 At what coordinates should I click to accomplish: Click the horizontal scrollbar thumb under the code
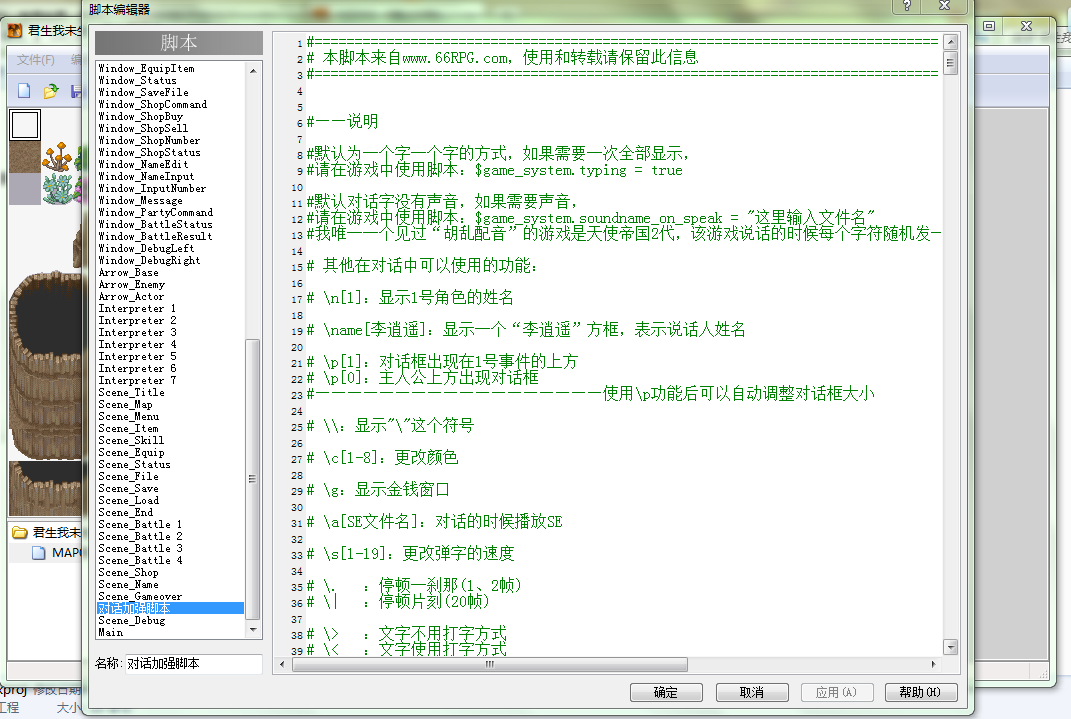point(490,664)
